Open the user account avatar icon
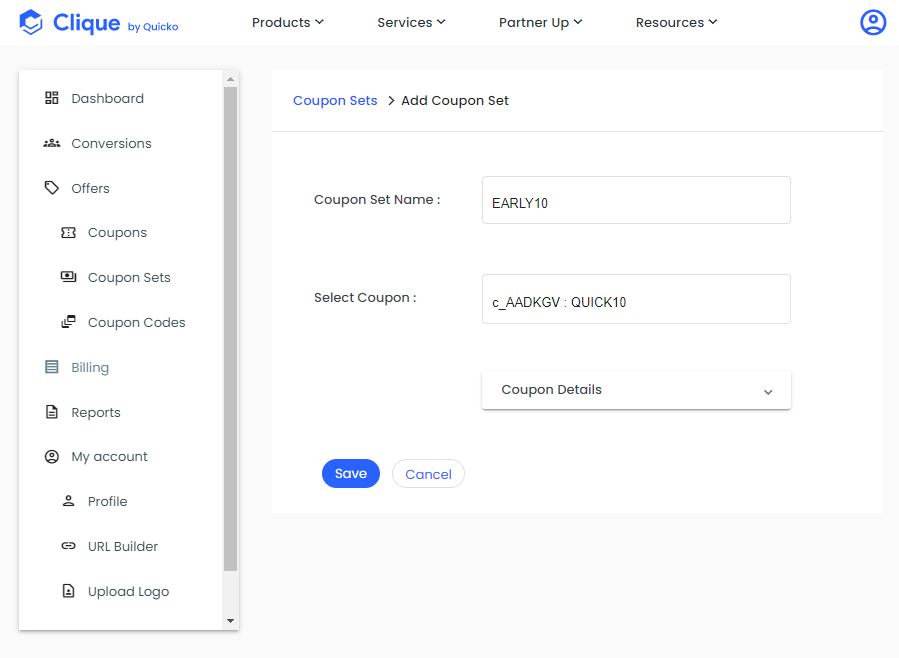The image size is (899, 658). pyautogui.click(x=873, y=22)
